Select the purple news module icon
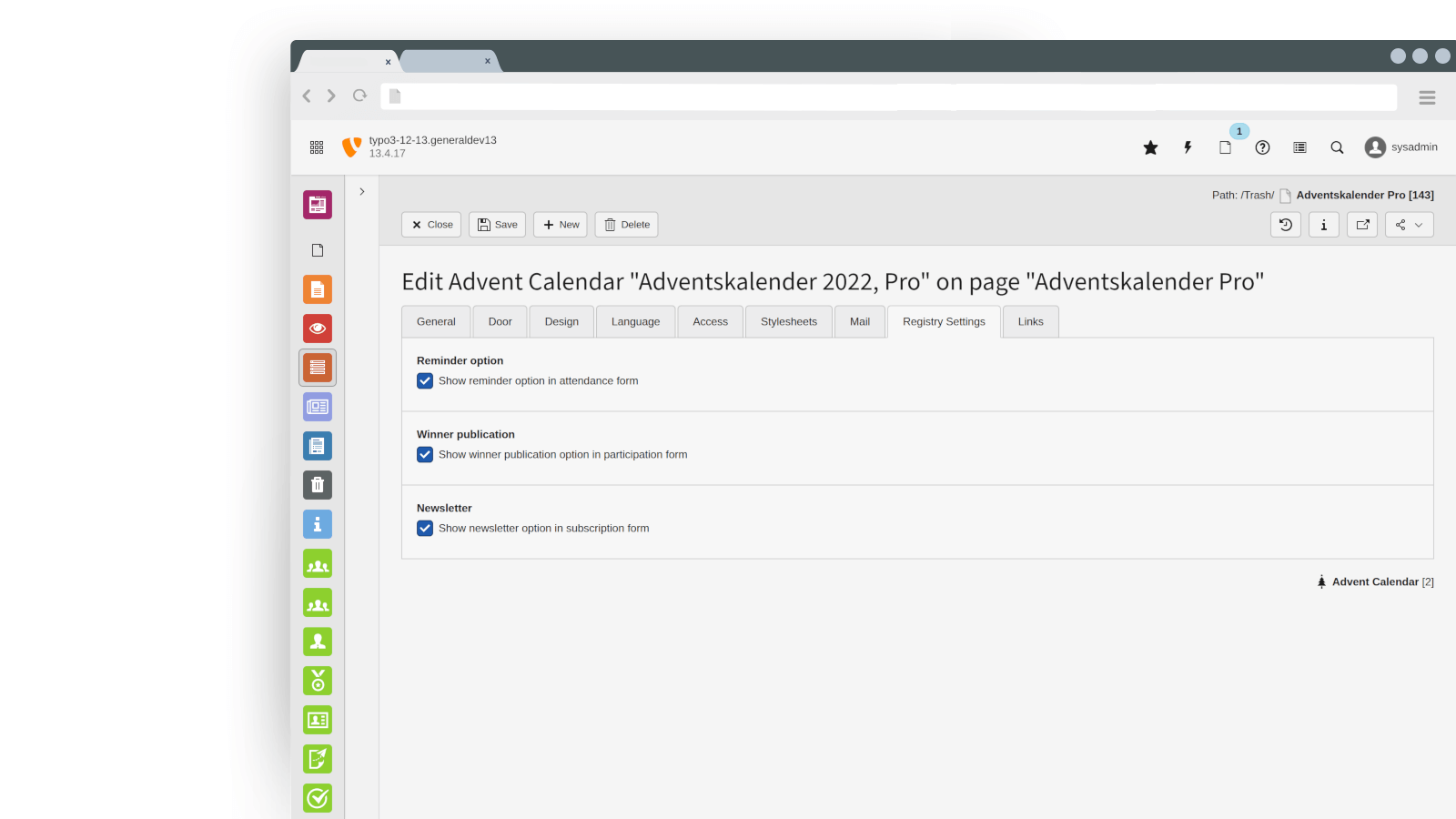Viewport: 1456px width, 819px height. tap(318, 407)
